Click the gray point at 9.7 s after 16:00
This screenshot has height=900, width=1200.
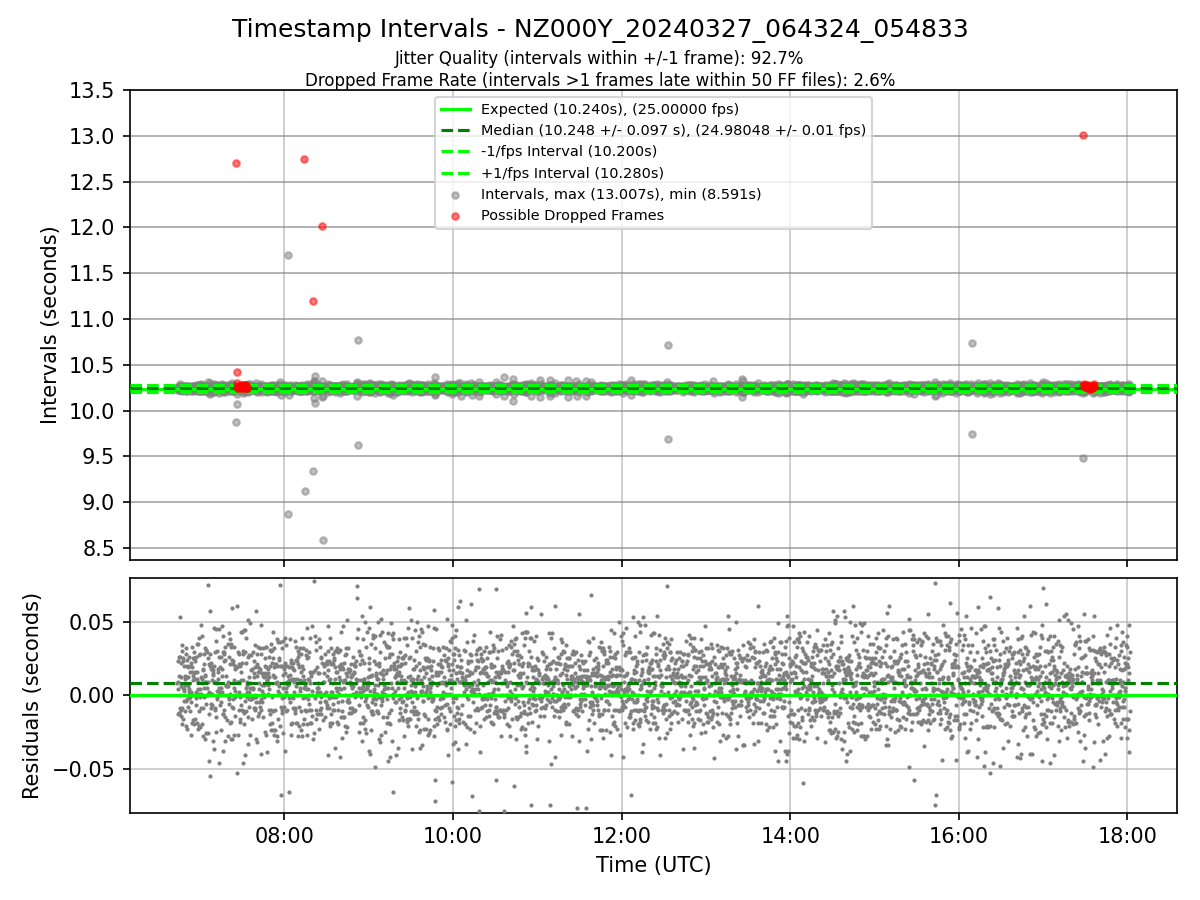(x=972, y=434)
